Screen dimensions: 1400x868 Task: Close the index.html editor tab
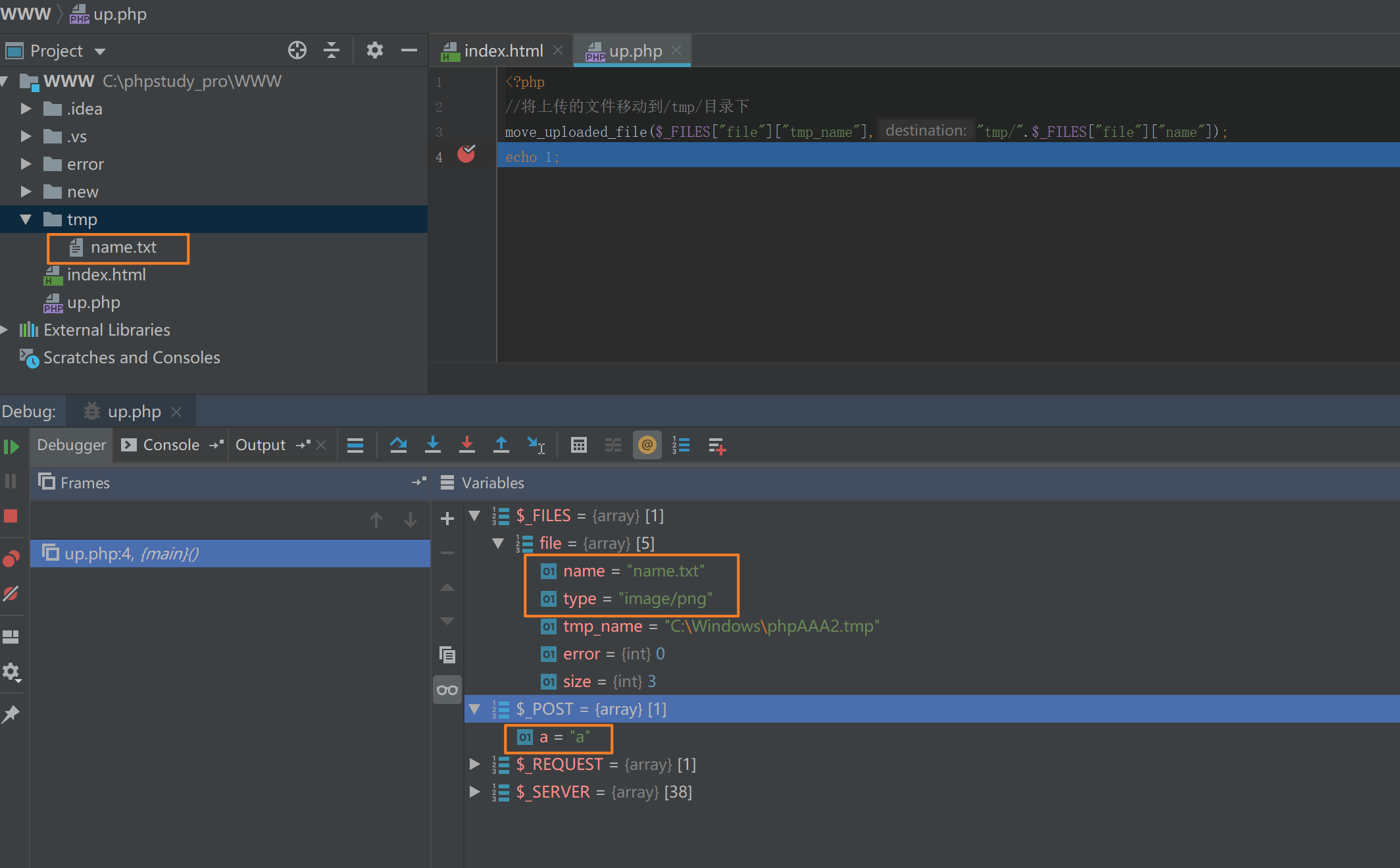point(558,50)
